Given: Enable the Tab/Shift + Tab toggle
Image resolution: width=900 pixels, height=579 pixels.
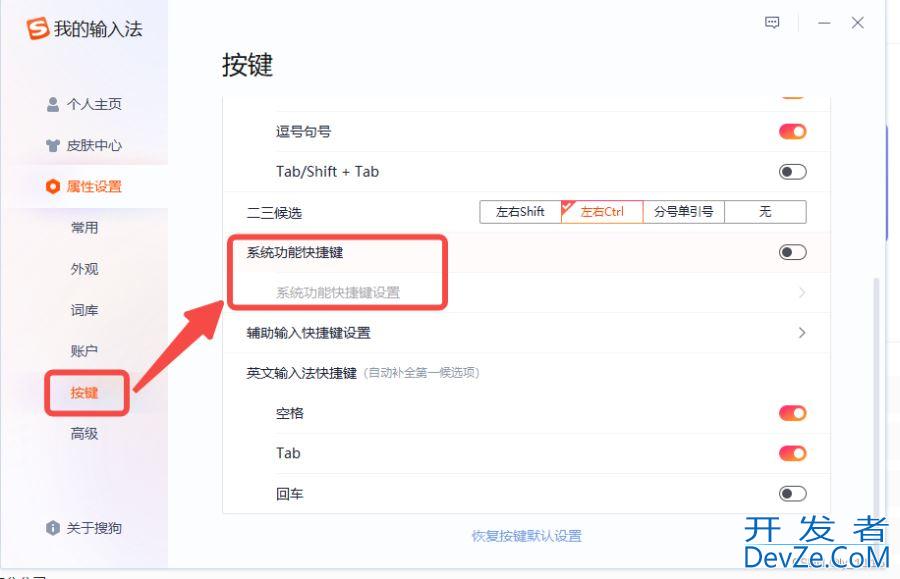Looking at the screenshot, I should click(793, 172).
